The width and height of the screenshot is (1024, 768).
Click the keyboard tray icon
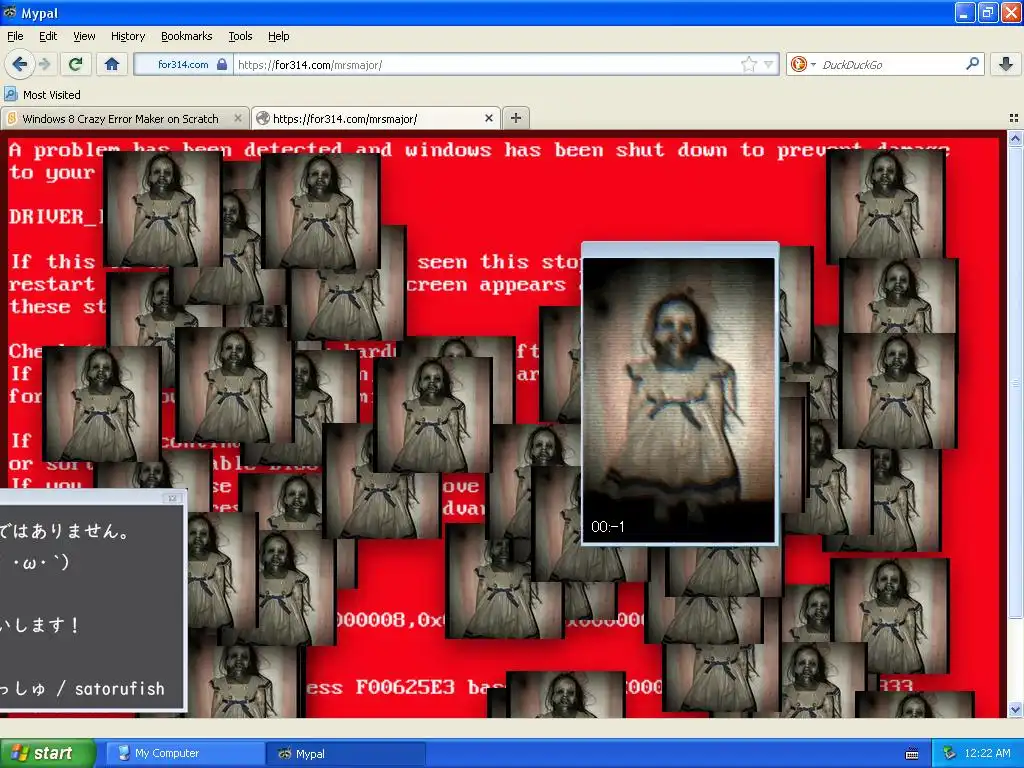(x=912, y=754)
